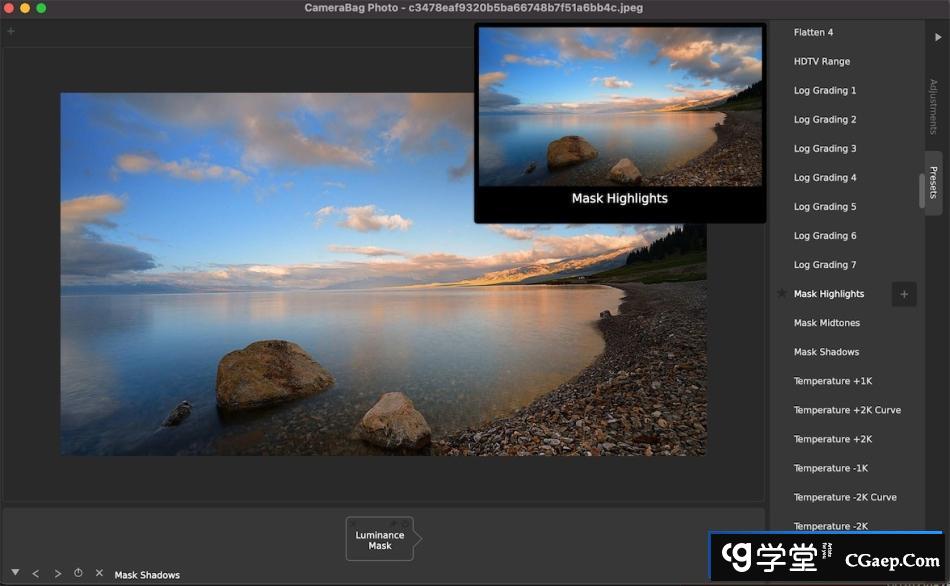Screen dimensions: 950x586
Task: Click the X icon beside Mask Shadows
Action: tap(99, 574)
